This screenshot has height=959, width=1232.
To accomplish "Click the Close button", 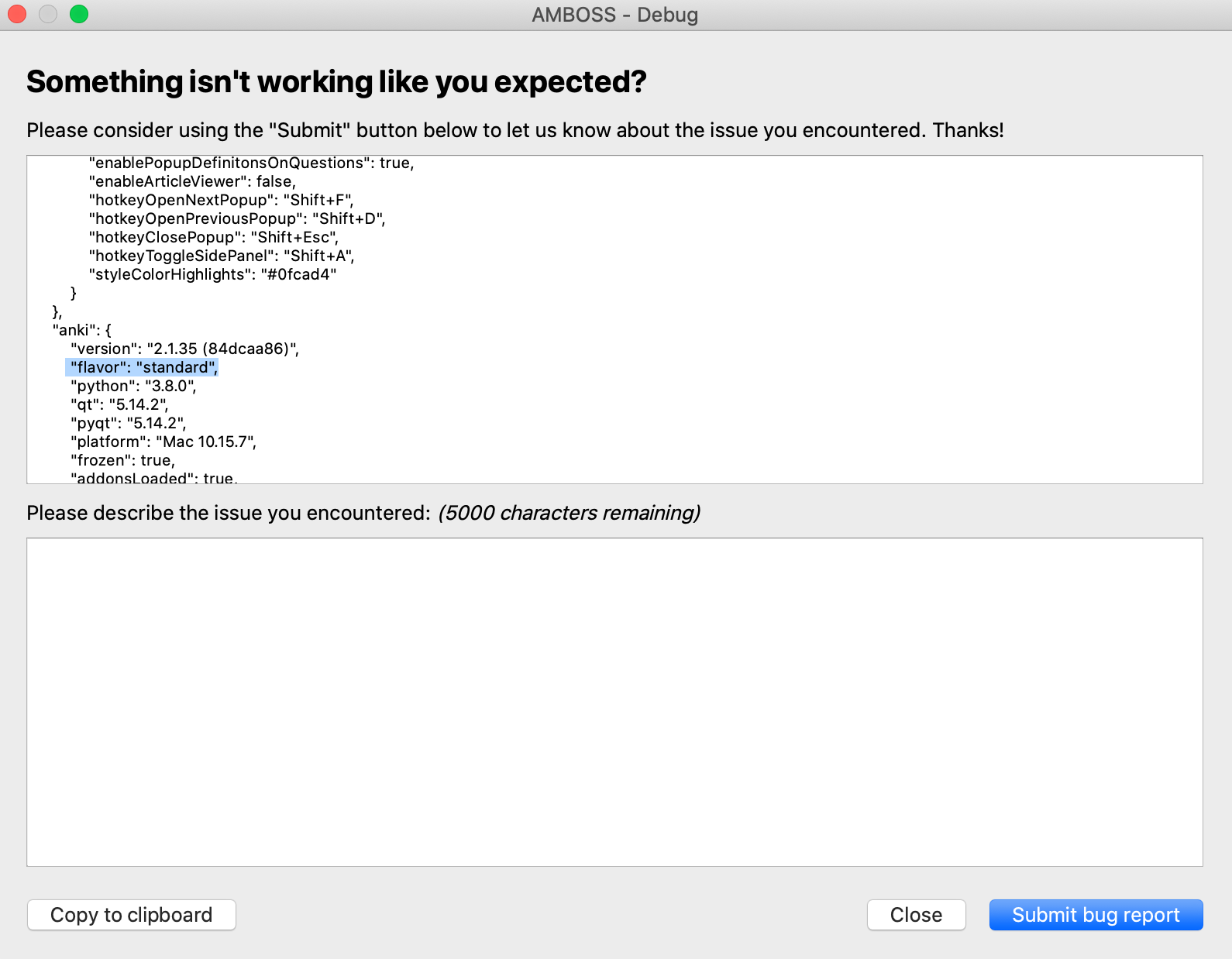I will pos(916,915).
